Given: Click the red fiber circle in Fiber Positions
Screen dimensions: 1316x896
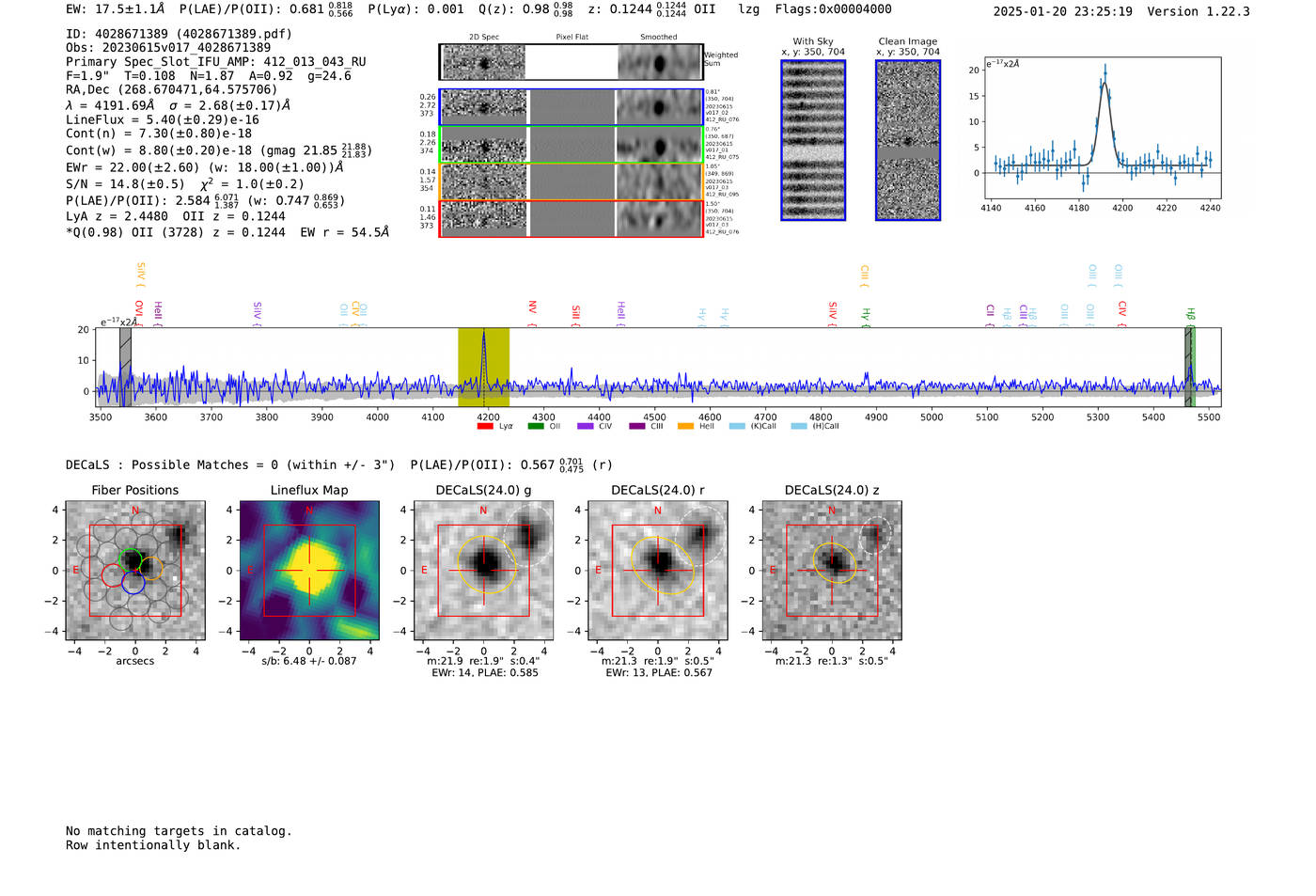Looking at the screenshot, I should (x=112, y=575).
